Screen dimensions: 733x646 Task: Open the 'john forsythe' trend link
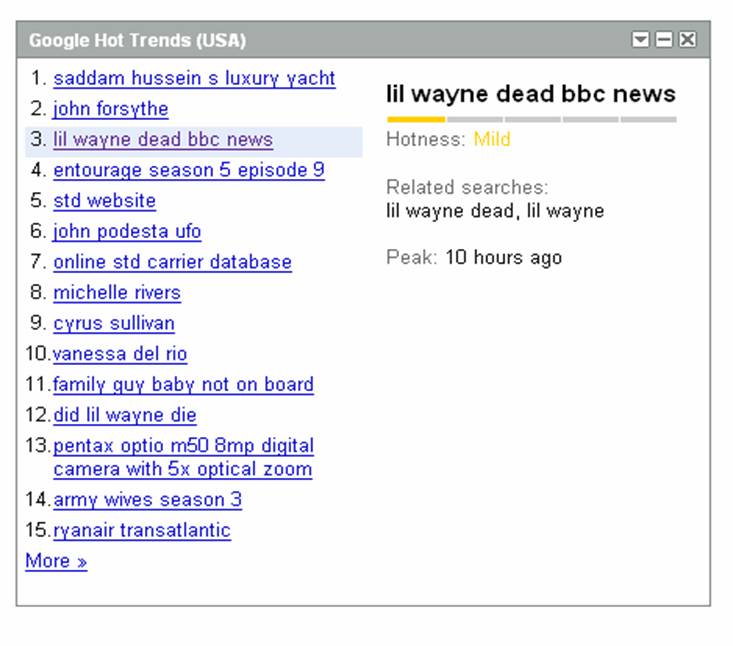[x=111, y=109]
